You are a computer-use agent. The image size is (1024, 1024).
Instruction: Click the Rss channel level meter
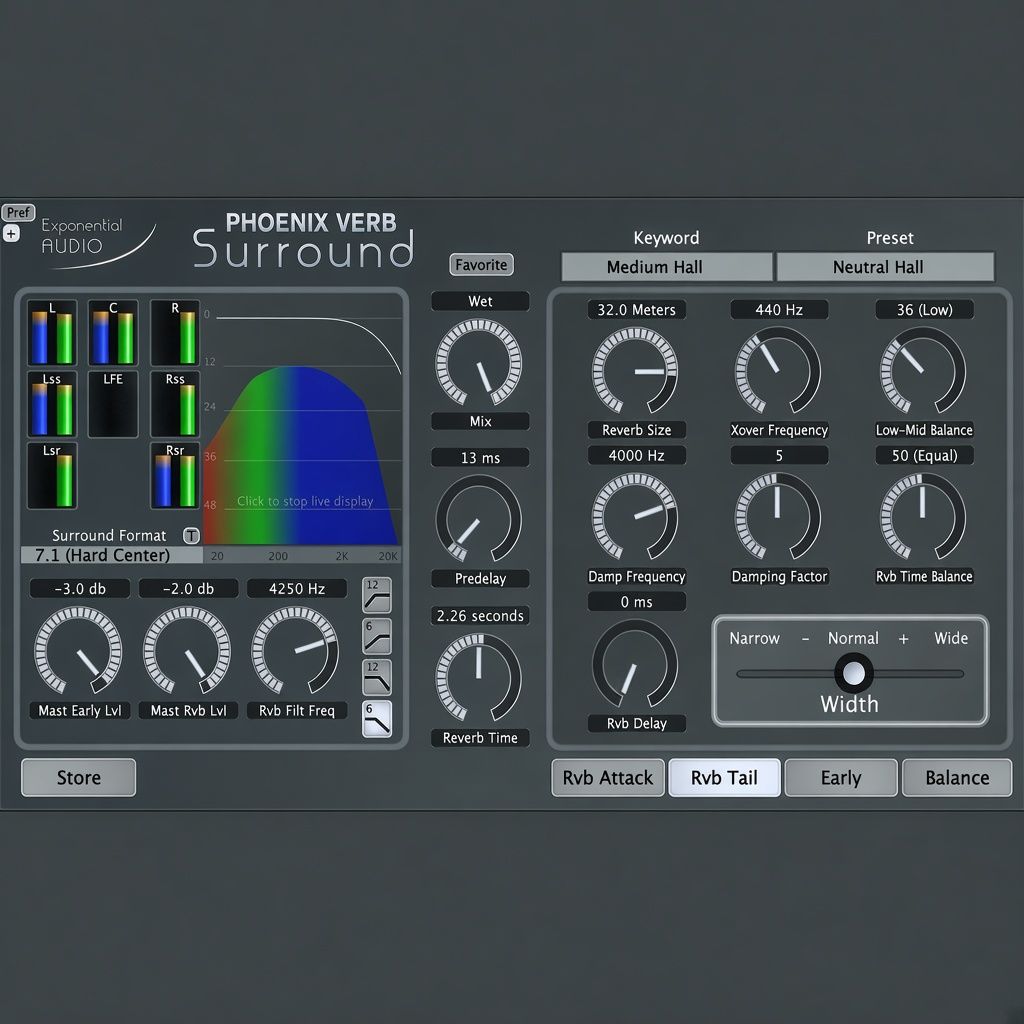pyautogui.click(x=175, y=404)
